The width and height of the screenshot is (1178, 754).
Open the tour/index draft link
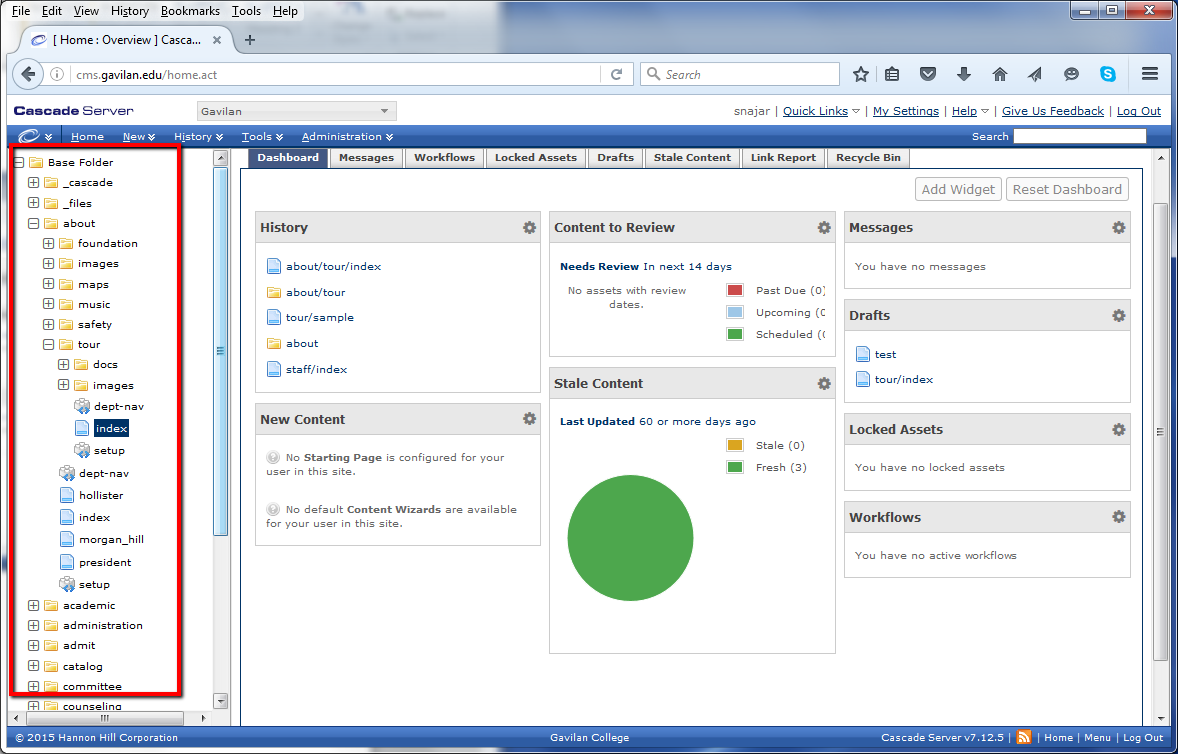[903, 380]
